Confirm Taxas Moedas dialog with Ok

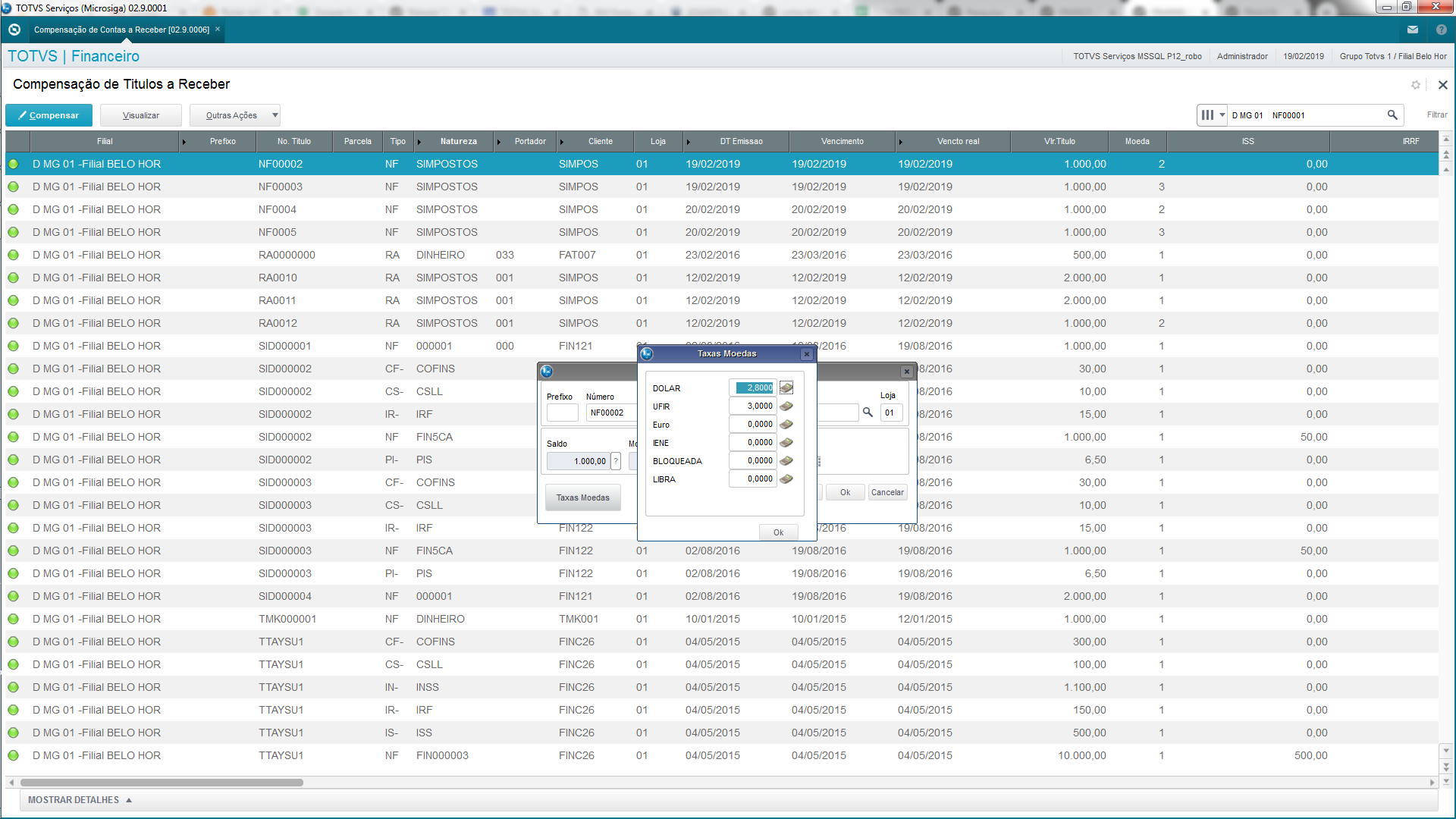pyautogui.click(x=778, y=532)
